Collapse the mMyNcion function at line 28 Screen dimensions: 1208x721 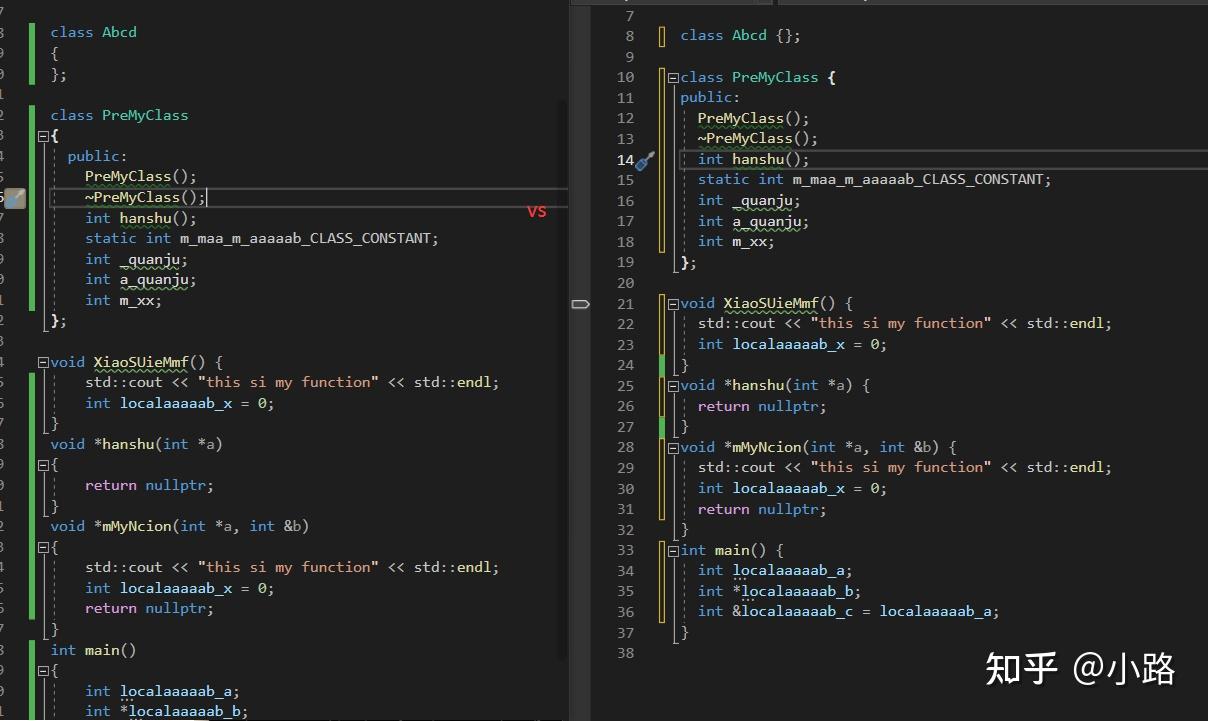click(673, 447)
